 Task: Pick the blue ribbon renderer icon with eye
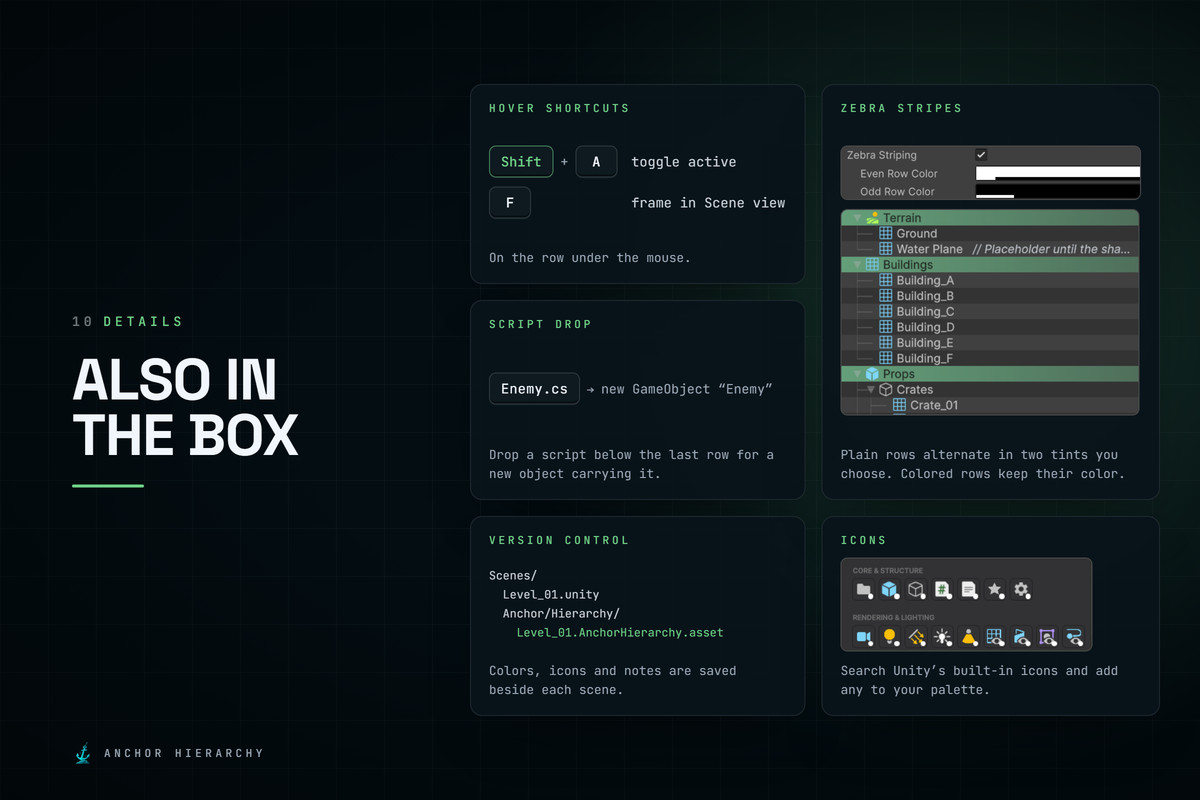click(x=1021, y=637)
